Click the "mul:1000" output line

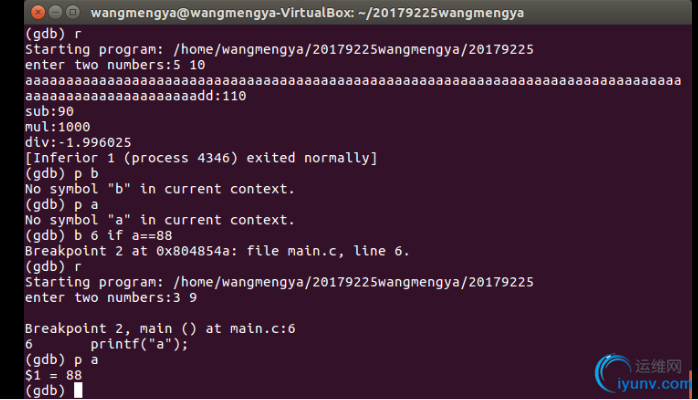pyautogui.click(x=57, y=127)
